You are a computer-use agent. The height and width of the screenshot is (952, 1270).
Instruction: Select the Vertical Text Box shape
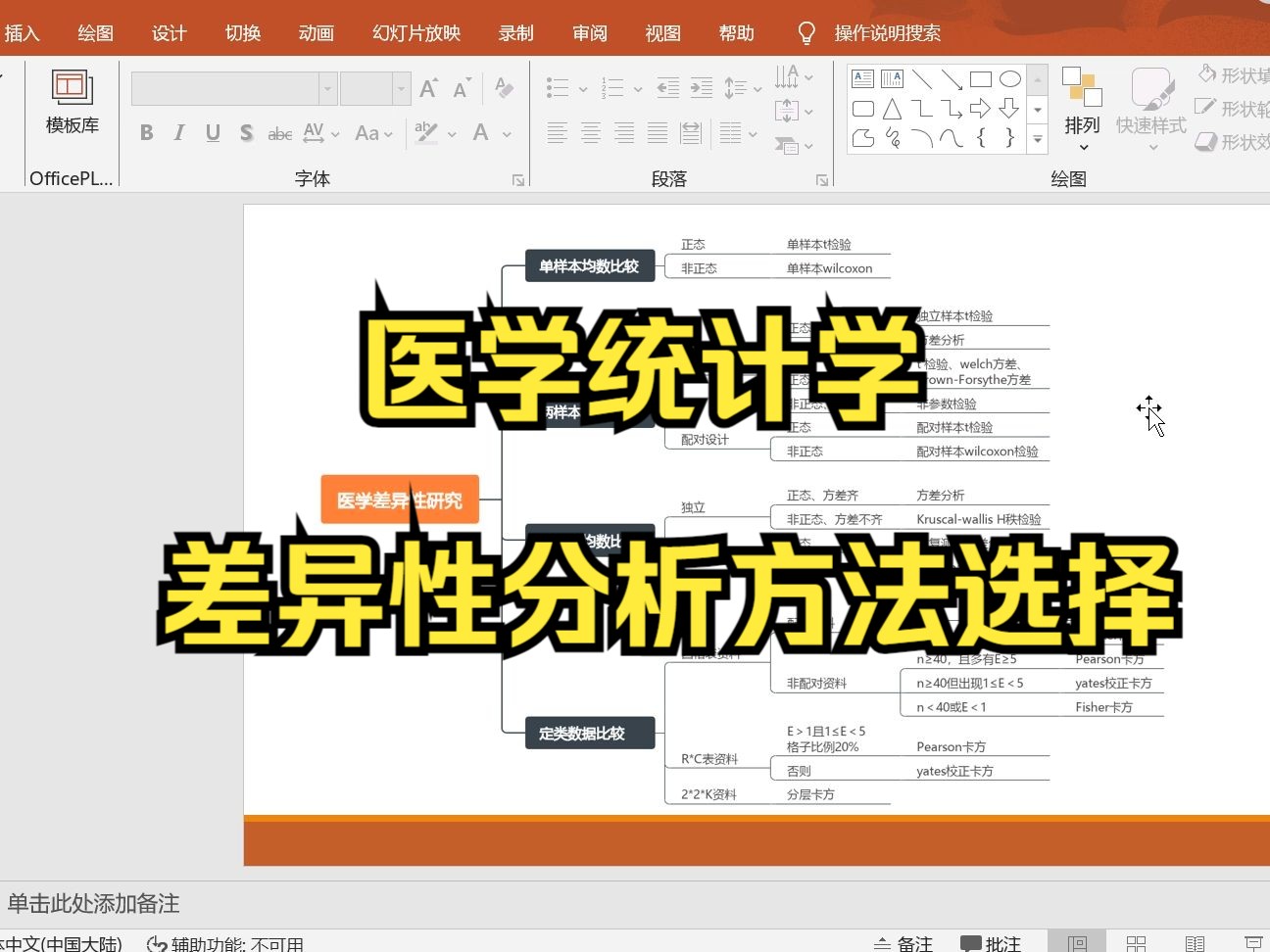pos(893,79)
